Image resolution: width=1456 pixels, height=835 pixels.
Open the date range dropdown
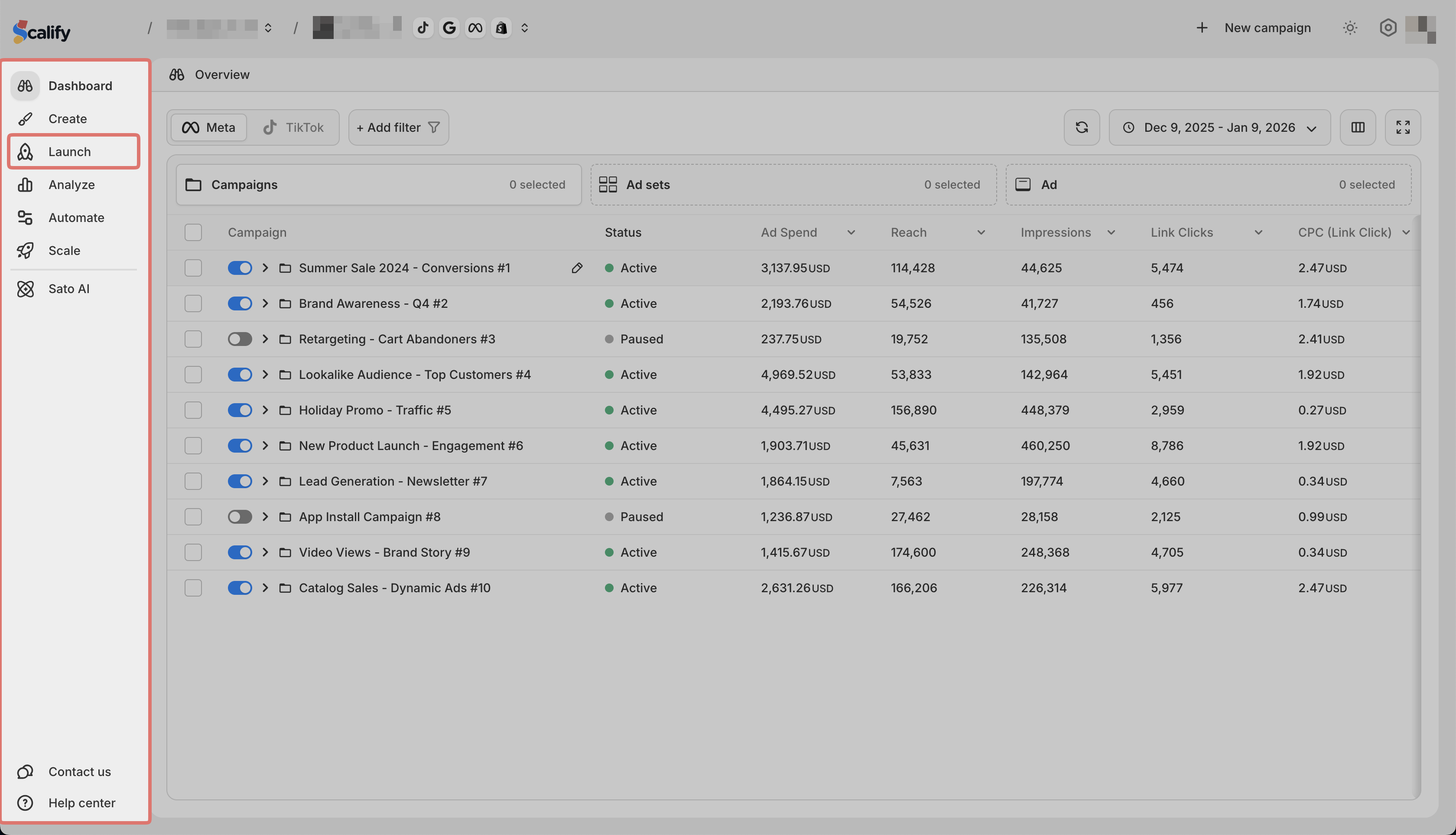click(x=1219, y=127)
